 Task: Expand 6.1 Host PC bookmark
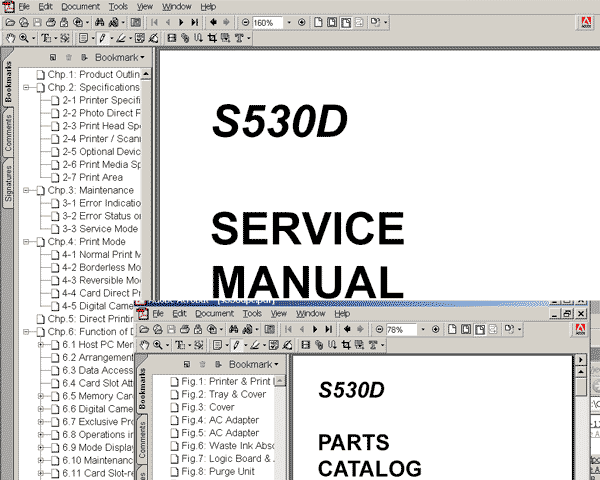tap(41, 345)
